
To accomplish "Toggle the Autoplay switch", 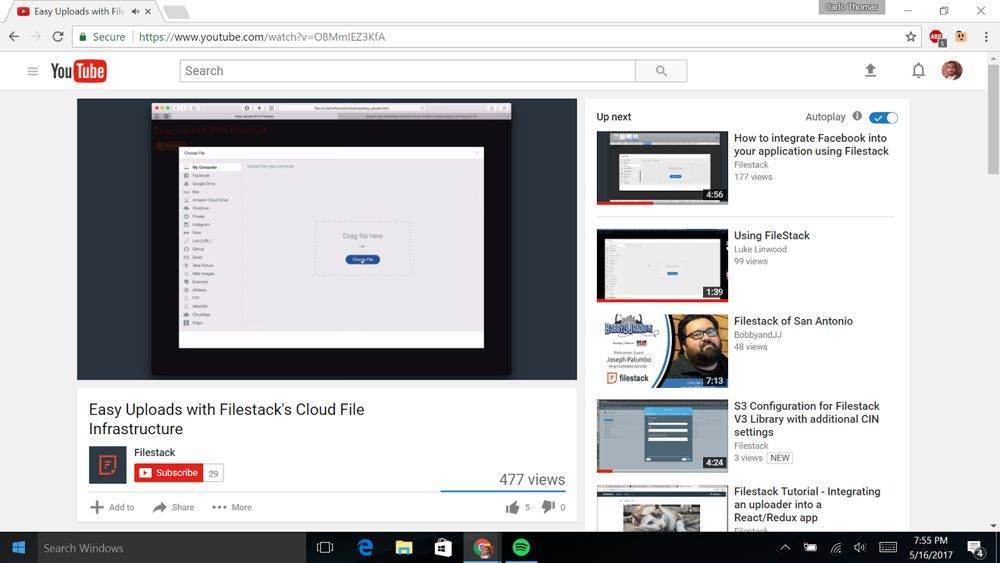I will pos(883,117).
